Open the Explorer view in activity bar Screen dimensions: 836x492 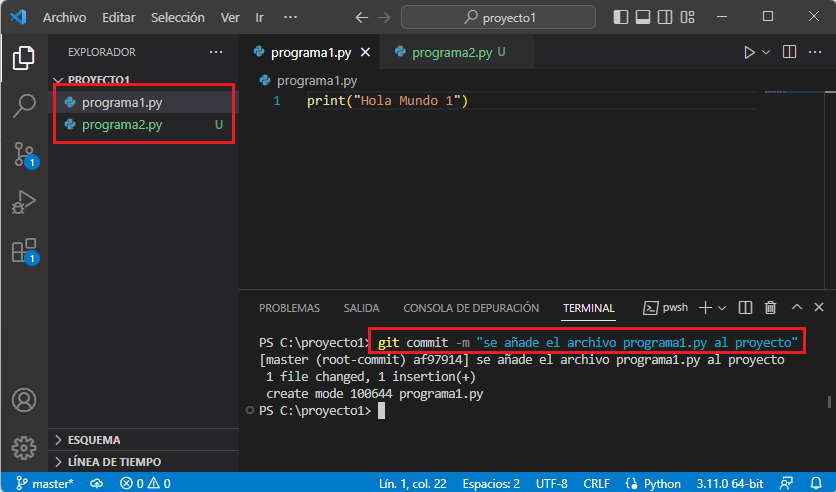pyautogui.click(x=23, y=58)
